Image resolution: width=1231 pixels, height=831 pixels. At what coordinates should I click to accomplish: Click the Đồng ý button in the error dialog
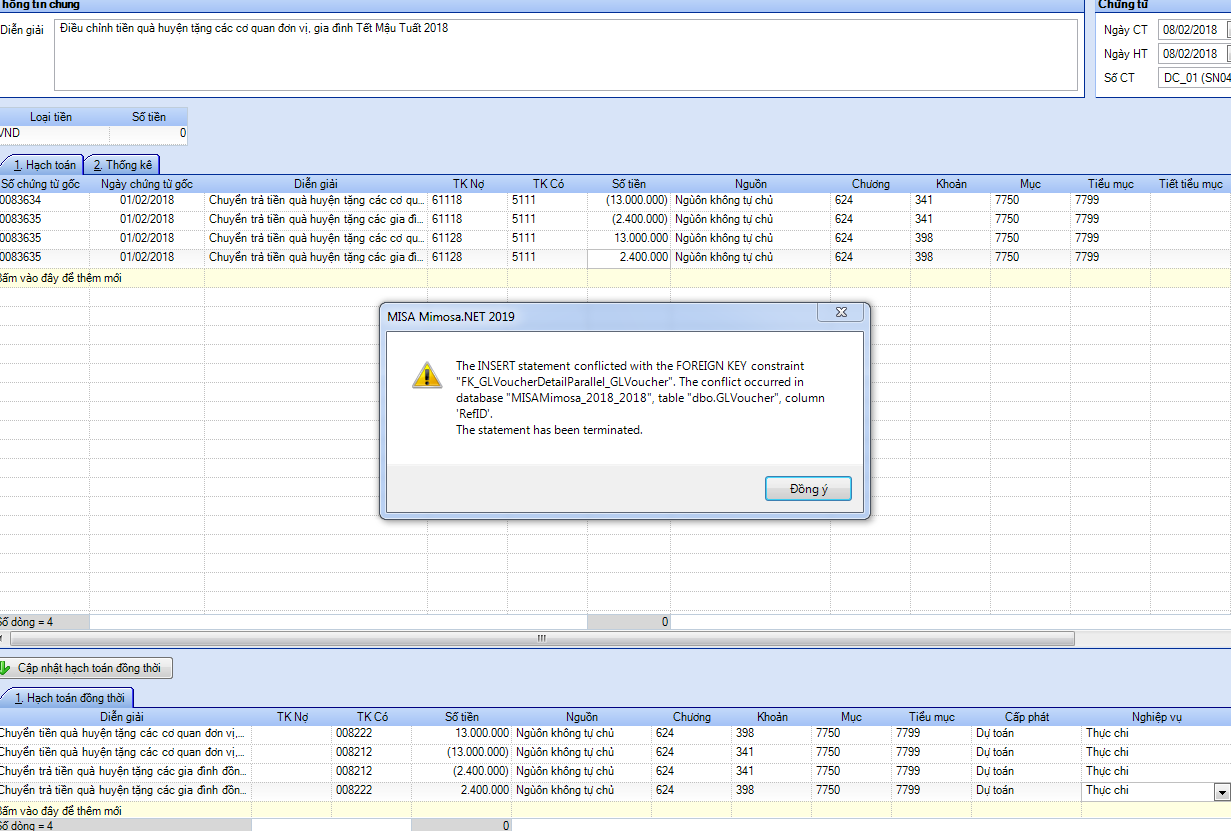coord(808,488)
